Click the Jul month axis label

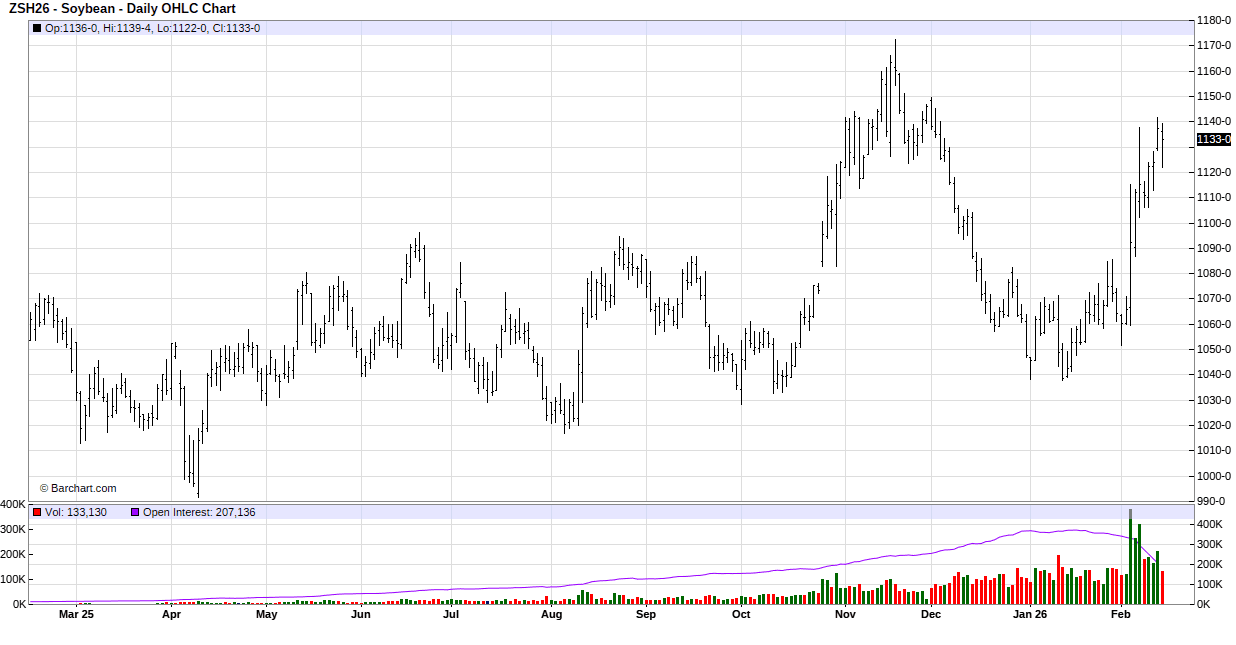point(451,615)
